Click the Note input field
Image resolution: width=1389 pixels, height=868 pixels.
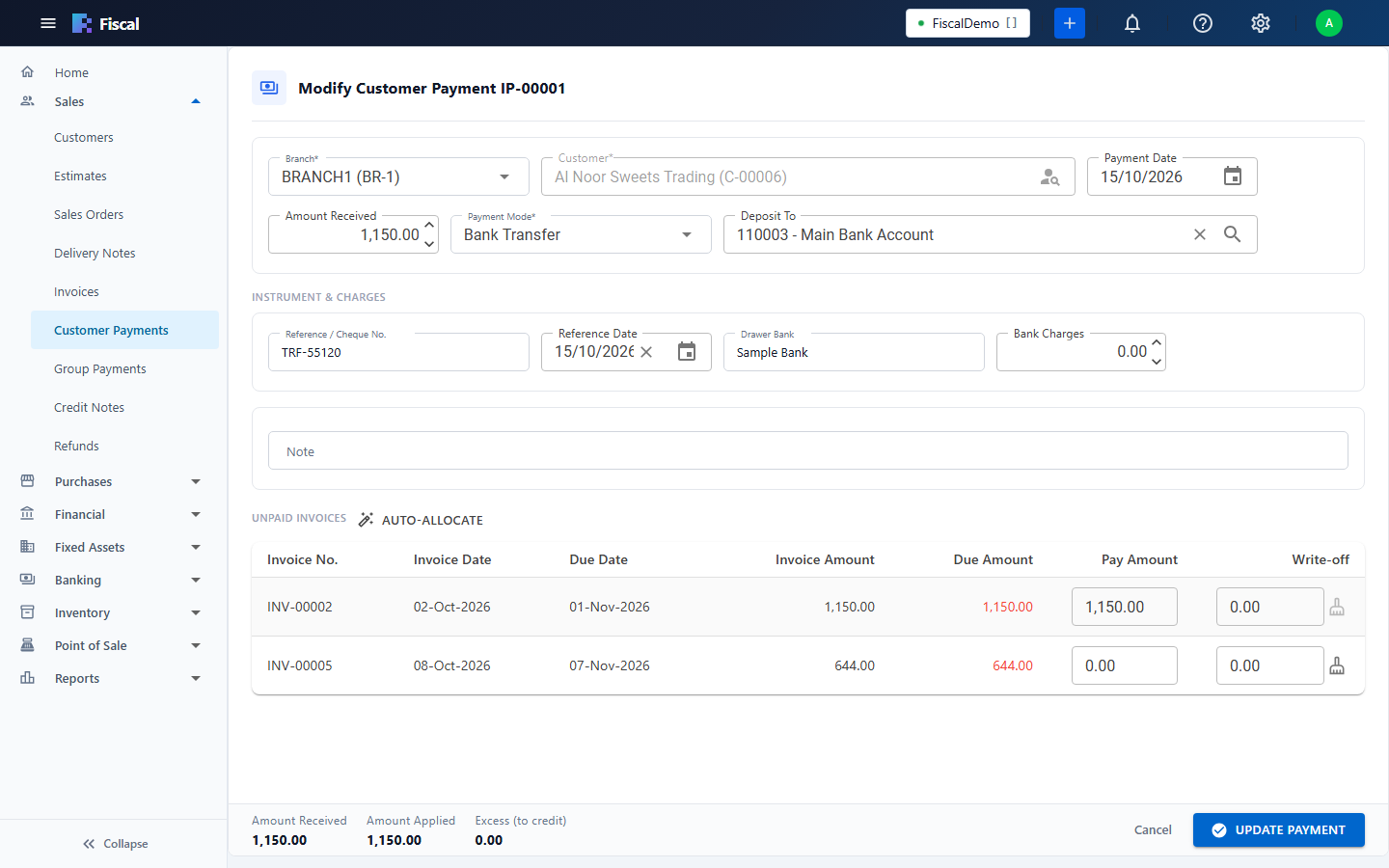(x=807, y=450)
